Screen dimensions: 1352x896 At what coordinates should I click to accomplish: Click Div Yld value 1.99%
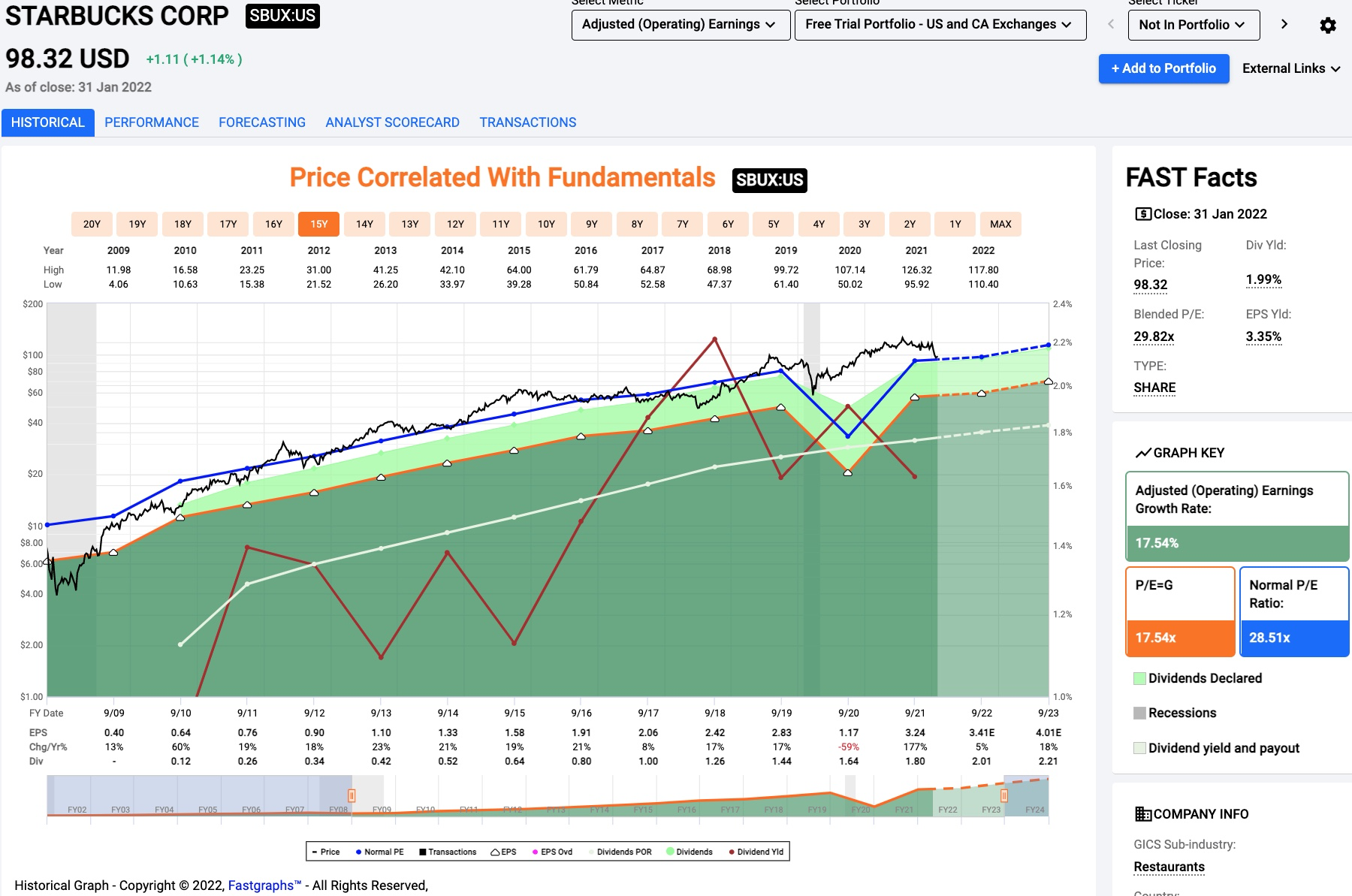(x=1263, y=279)
